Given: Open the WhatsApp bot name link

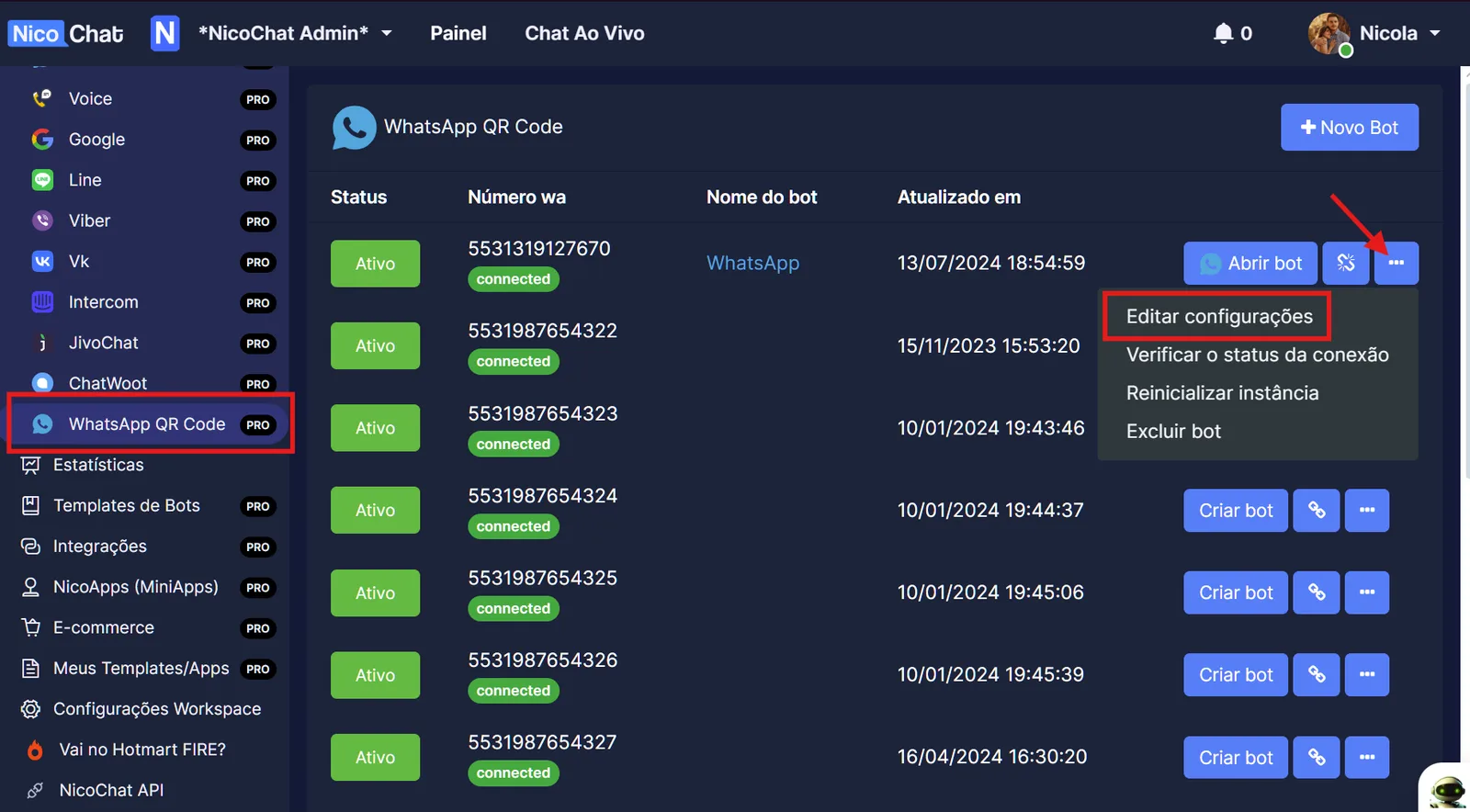Looking at the screenshot, I should pyautogui.click(x=752, y=263).
